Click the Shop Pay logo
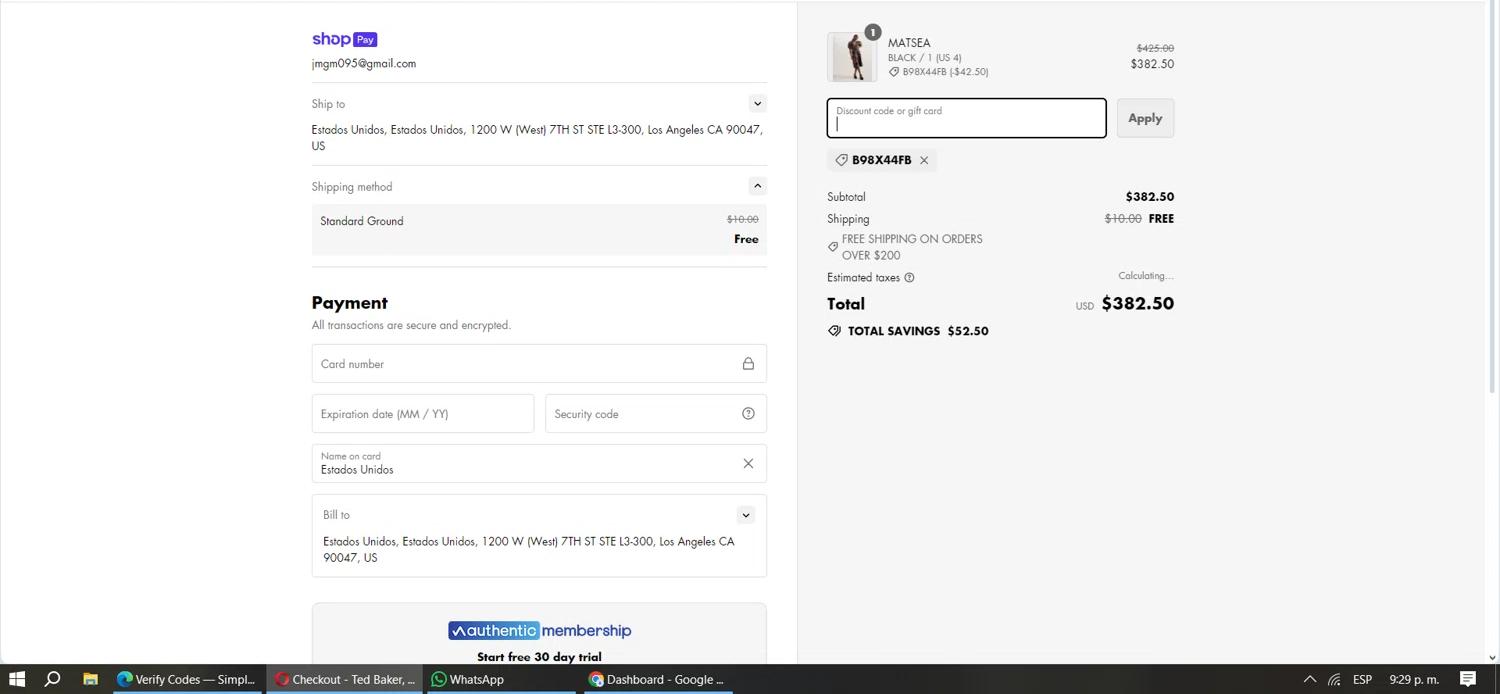 344,39
